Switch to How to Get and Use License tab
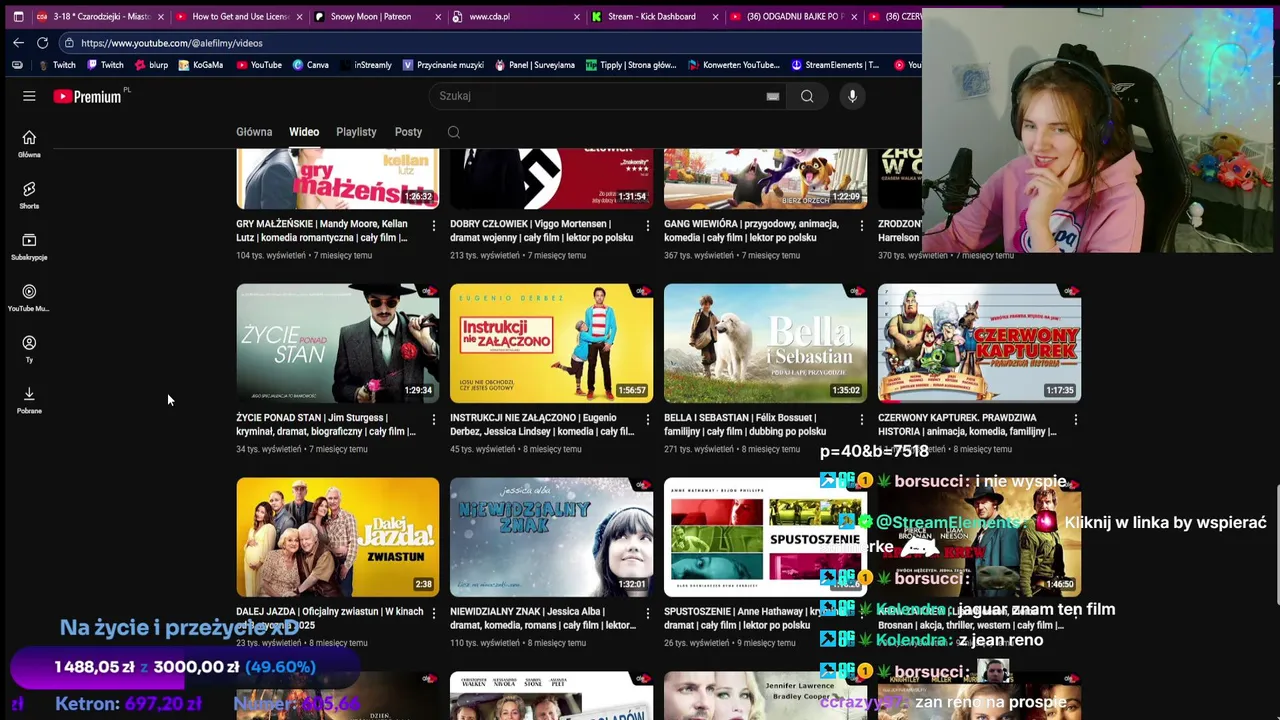 [240, 17]
